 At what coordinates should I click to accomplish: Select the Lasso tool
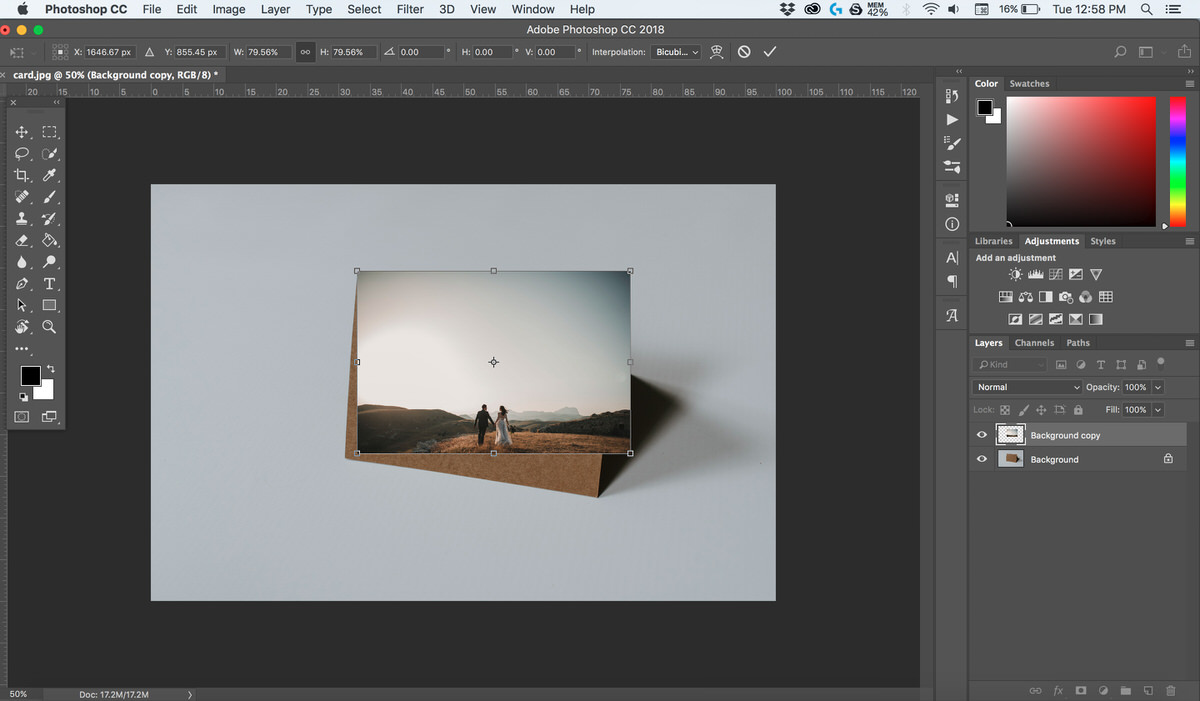[x=22, y=154]
